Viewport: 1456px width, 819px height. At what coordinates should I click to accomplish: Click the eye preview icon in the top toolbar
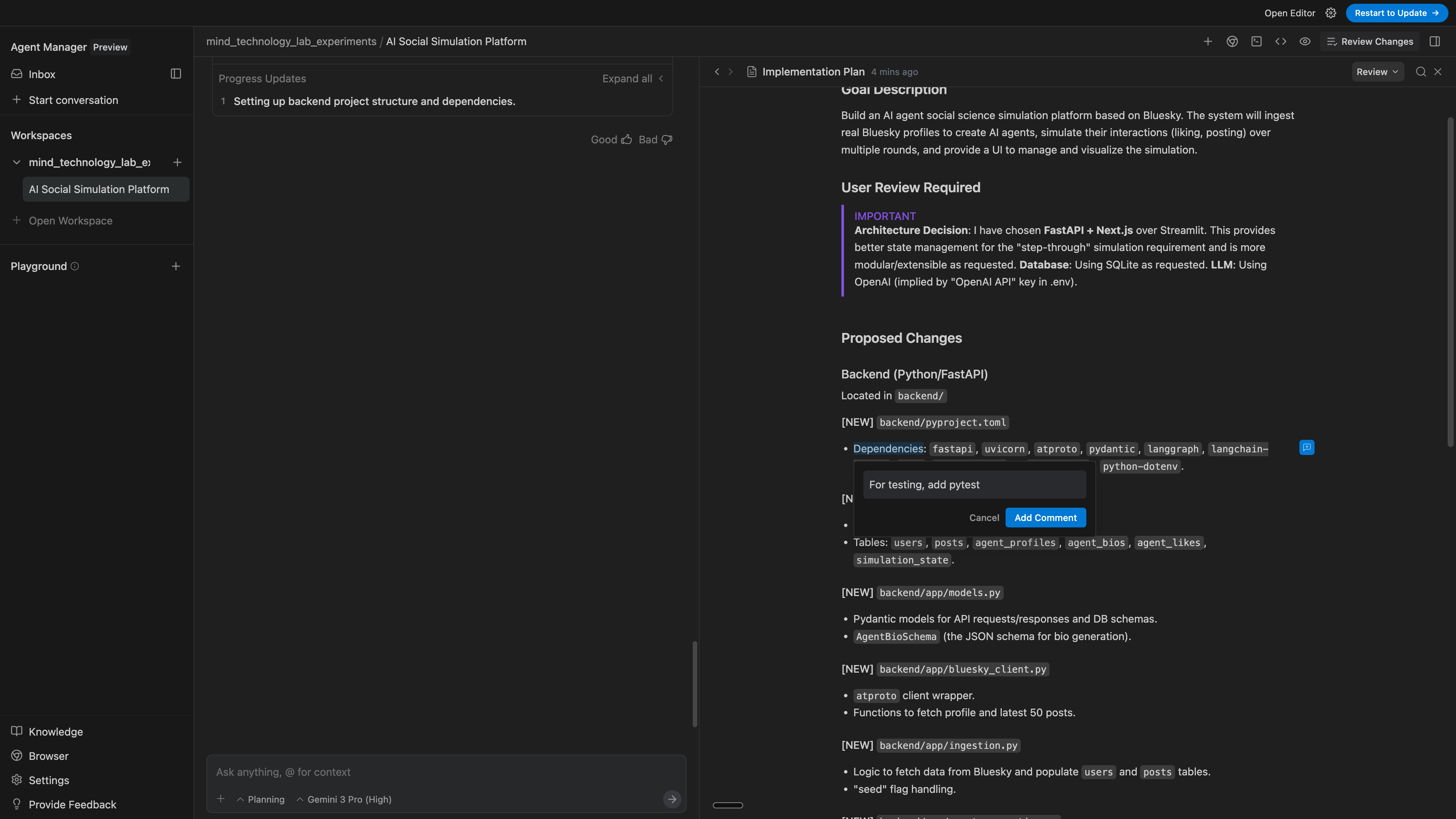[1305, 41]
